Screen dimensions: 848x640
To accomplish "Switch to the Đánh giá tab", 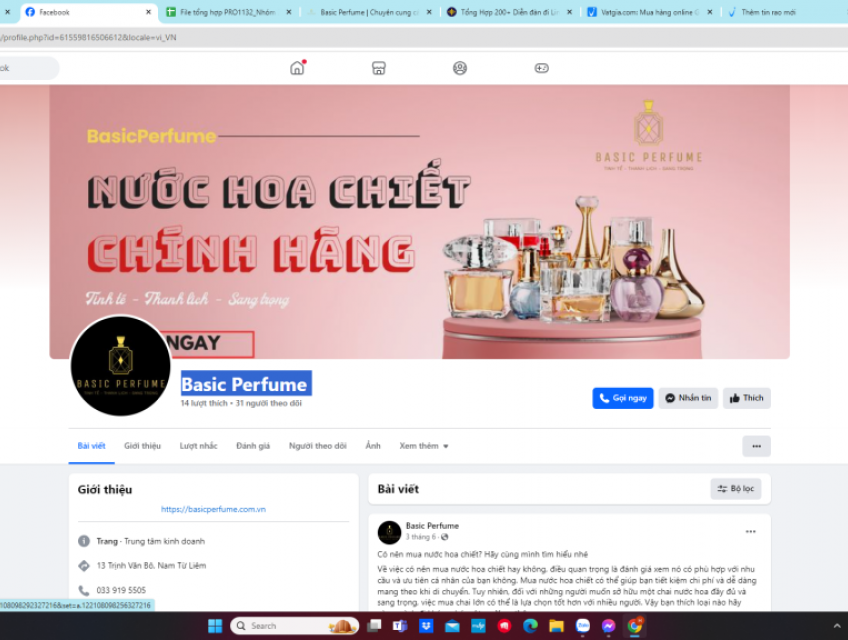I will (x=253, y=446).
